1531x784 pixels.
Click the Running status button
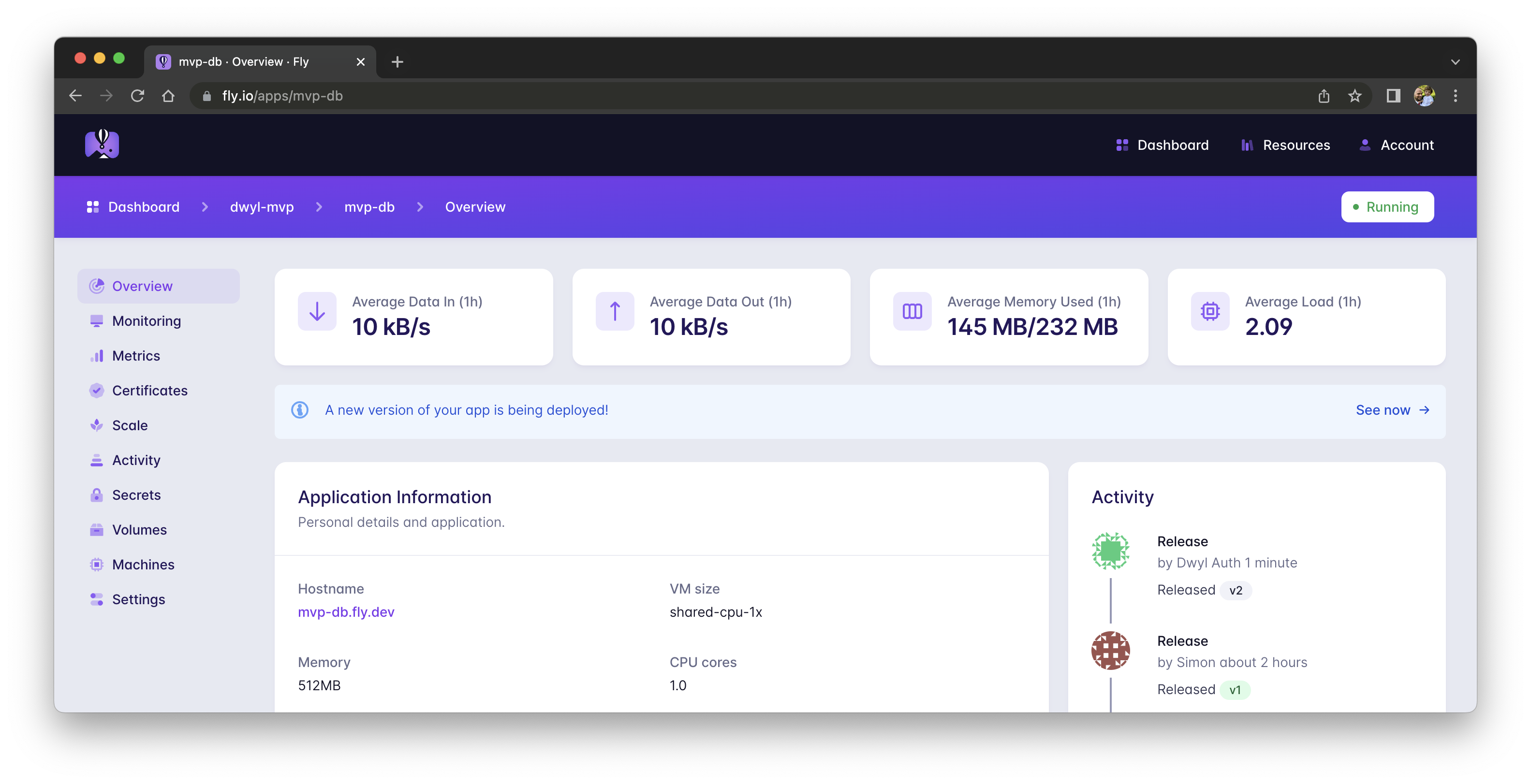pyautogui.click(x=1387, y=207)
